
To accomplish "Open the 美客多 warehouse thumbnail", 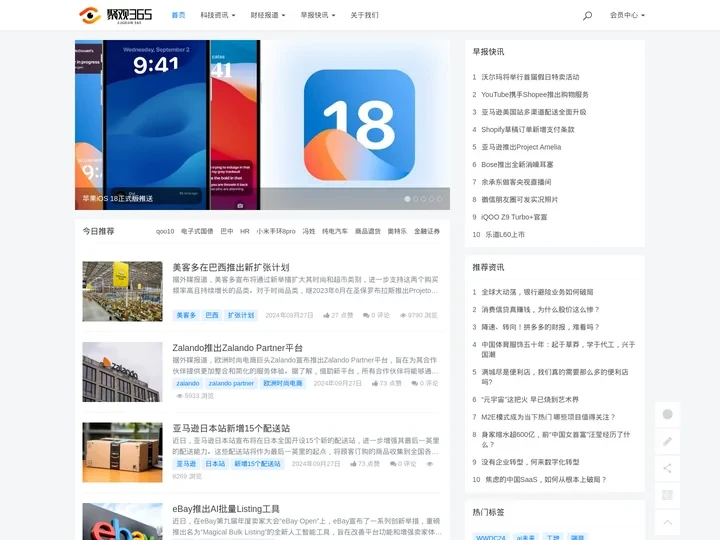I will click(123, 291).
